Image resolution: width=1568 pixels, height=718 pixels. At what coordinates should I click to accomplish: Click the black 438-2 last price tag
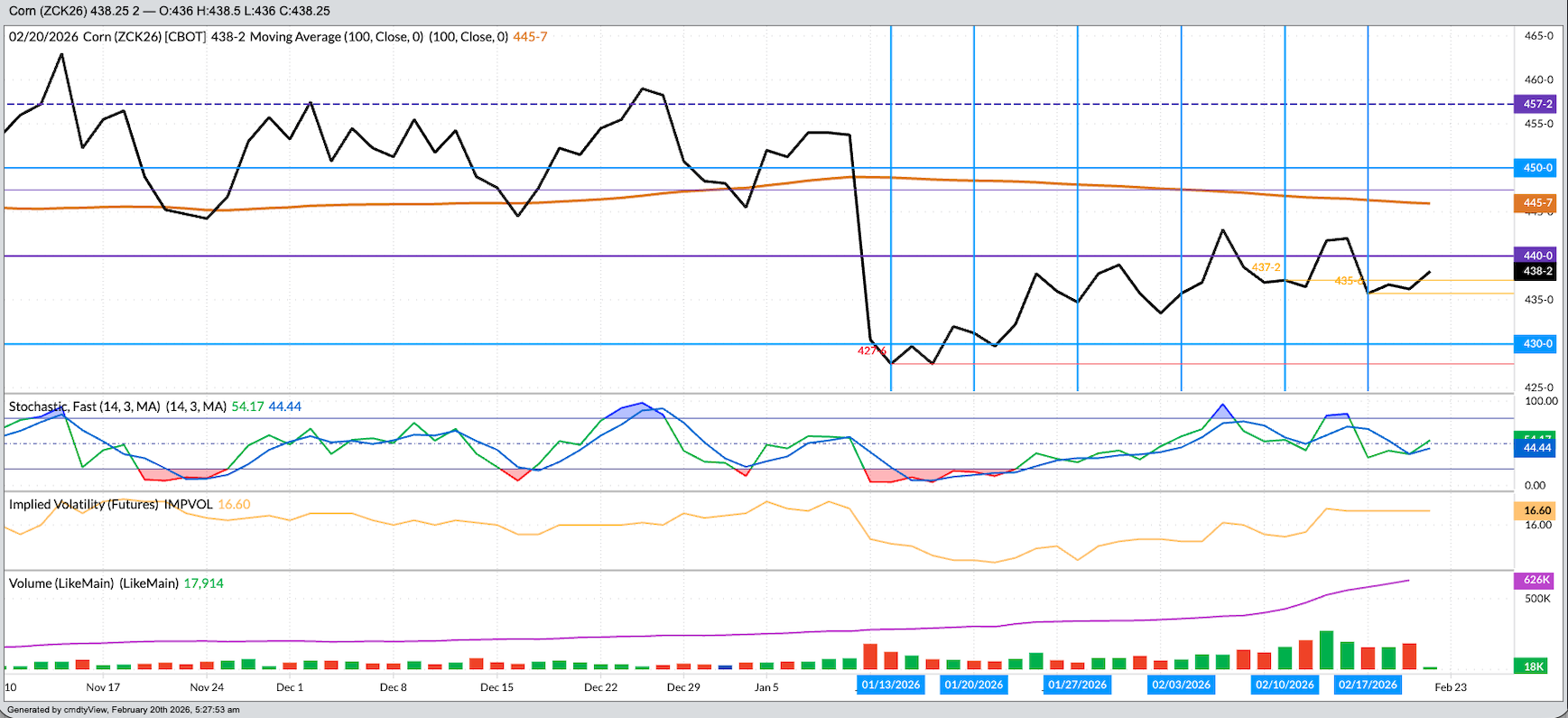[1537, 271]
